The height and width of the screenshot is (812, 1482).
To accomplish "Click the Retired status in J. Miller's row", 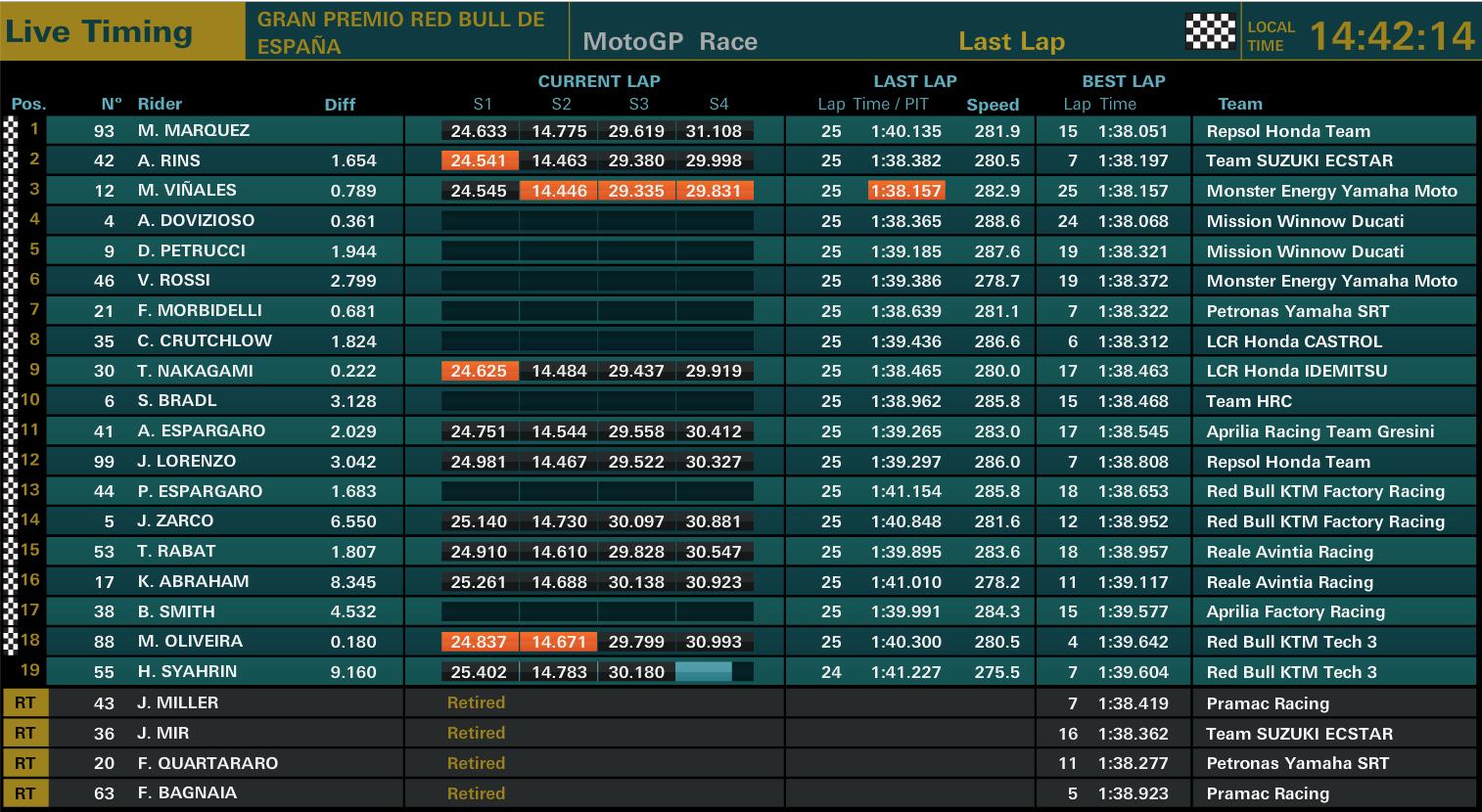I will pos(476,702).
